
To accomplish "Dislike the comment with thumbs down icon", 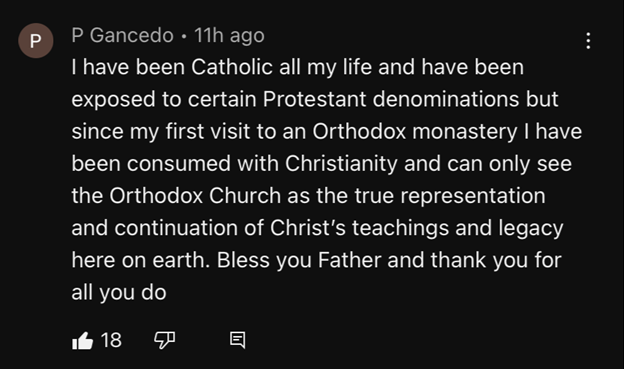I will (164, 340).
